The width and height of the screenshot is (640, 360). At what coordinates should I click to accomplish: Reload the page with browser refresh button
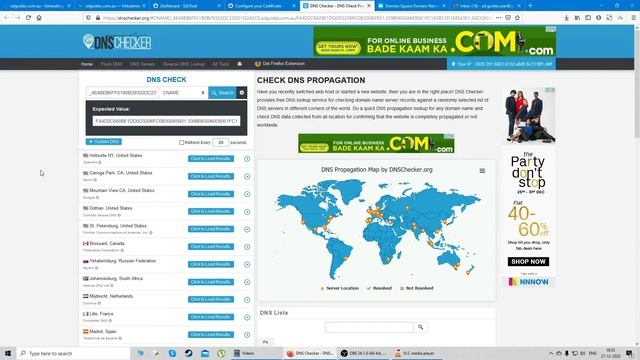coord(28,18)
